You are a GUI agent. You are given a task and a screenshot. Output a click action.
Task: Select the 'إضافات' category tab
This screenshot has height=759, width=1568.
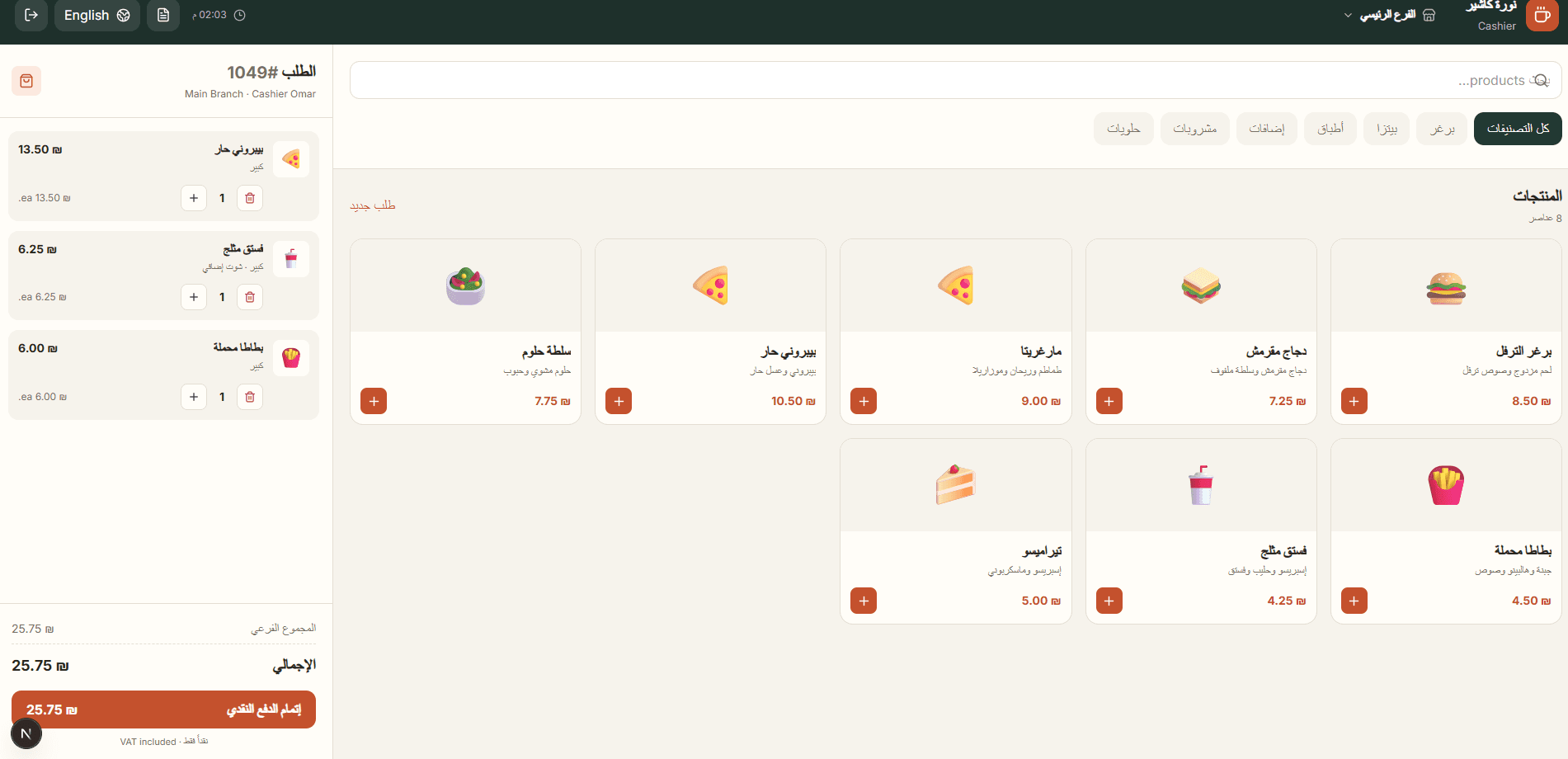pyautogui.click(x=1267, y=129)
